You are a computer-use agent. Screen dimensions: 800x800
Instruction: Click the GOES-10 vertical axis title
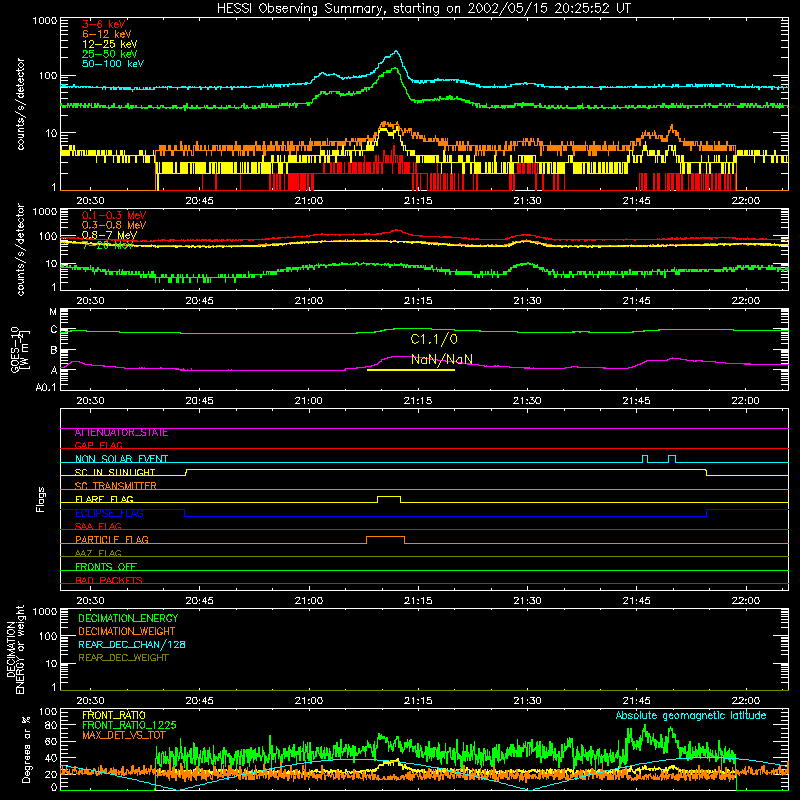point(20,350)
